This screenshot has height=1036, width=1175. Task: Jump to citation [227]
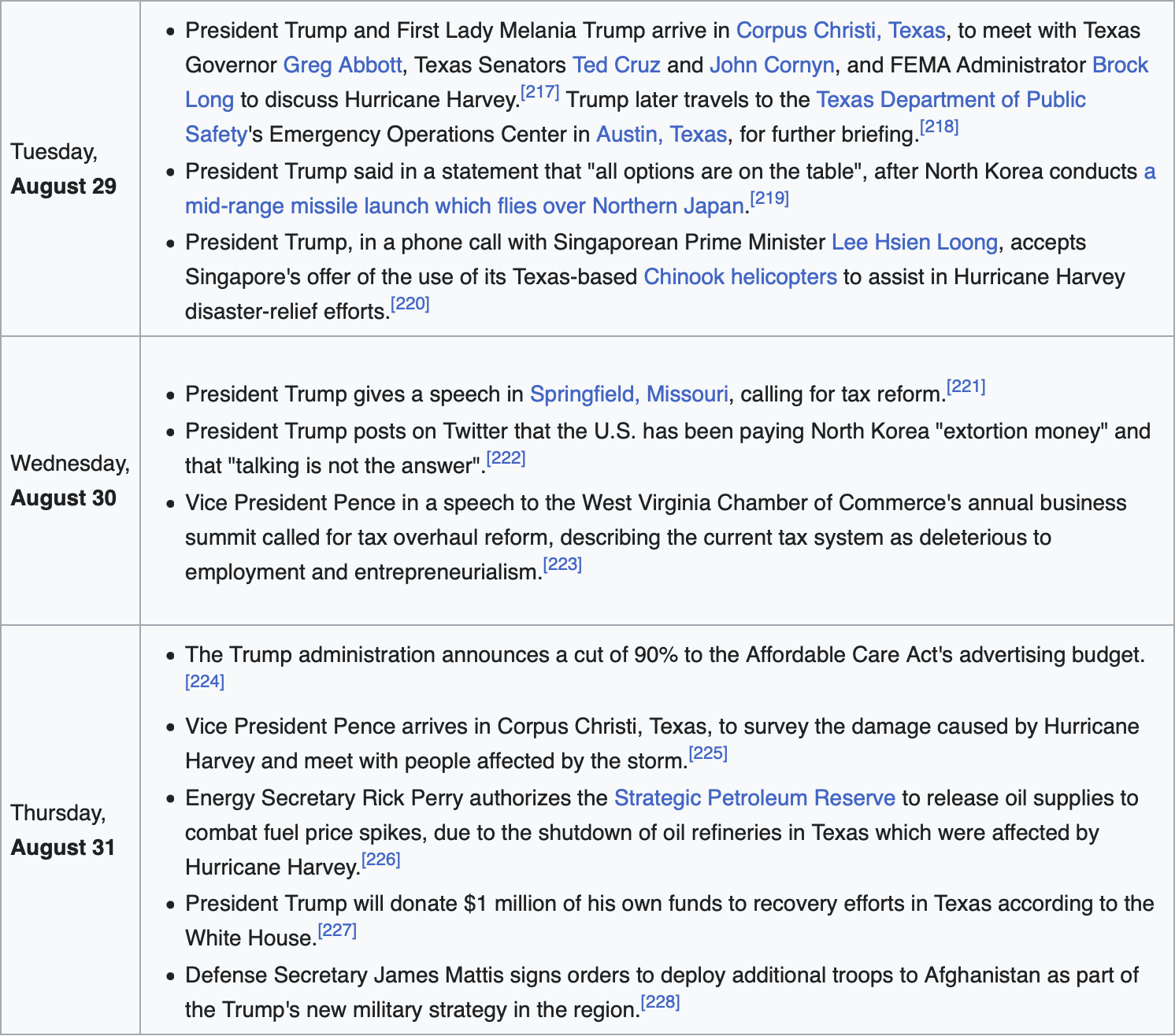[x=337, y=931]
